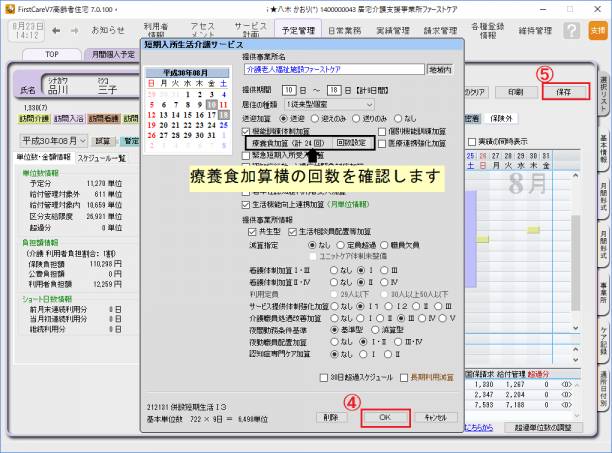Open the 予定管理 menu tab
The height and width of the screenshot is (453, 612).
pos(298,30)
